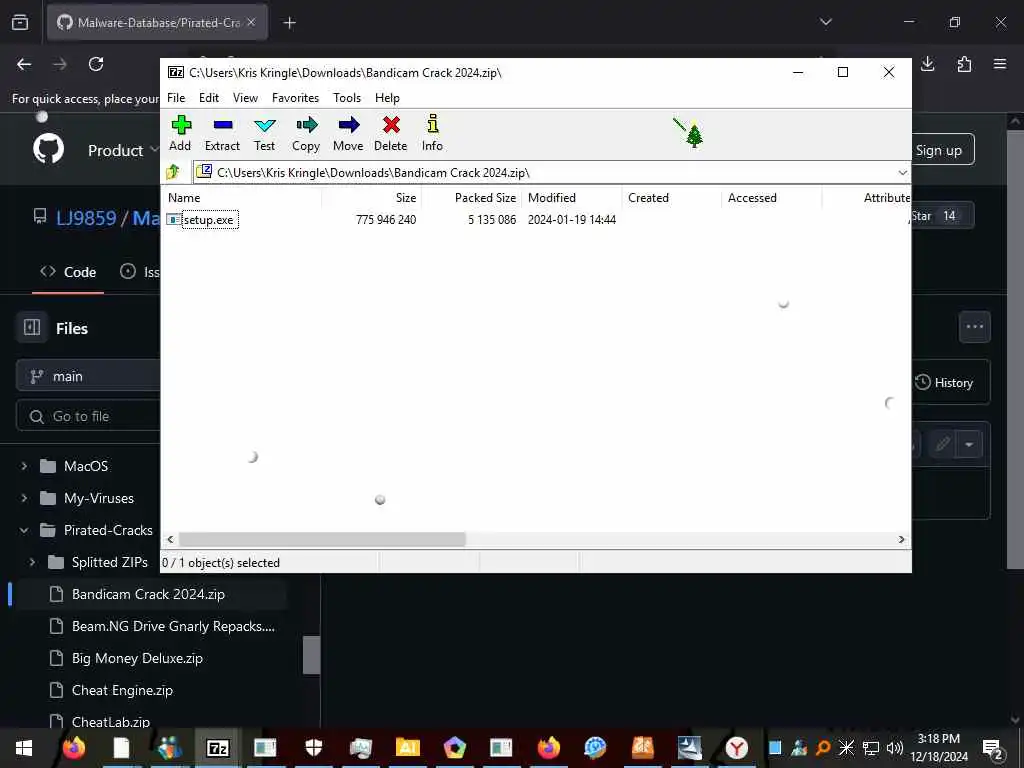Open the File menu
Viewport: 1024px width, 768px height.
[176, 98]
